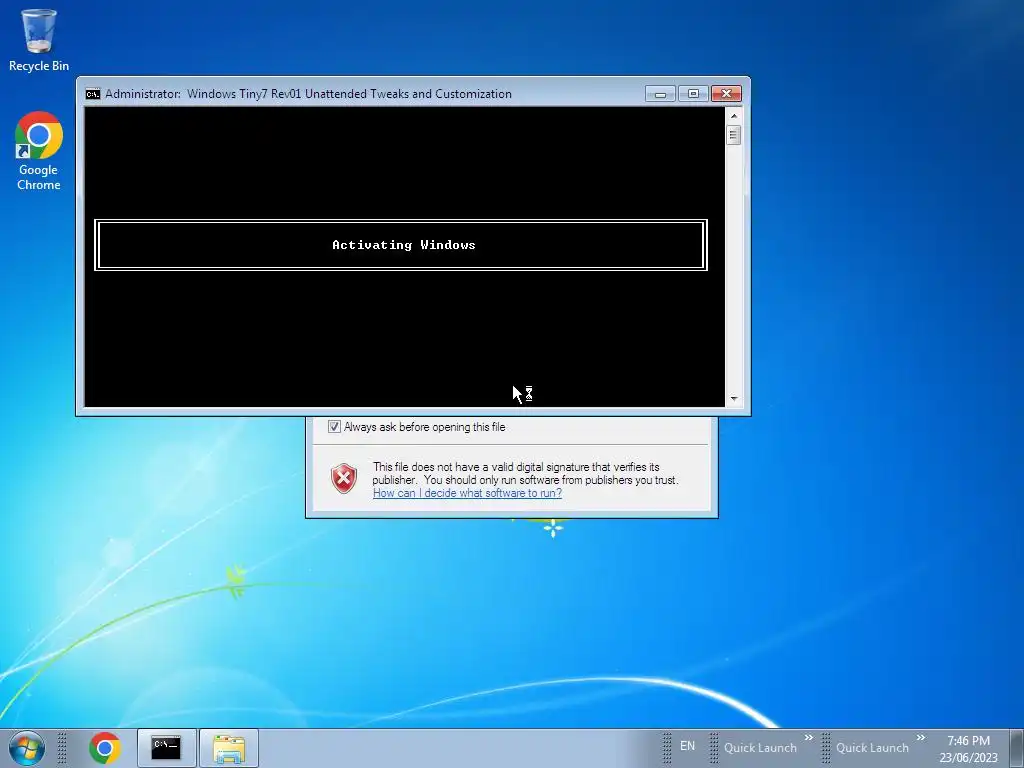This screenshot has height=768, width=1024.
Task: Click the console scrollbar down arrow
Action: 734,398
